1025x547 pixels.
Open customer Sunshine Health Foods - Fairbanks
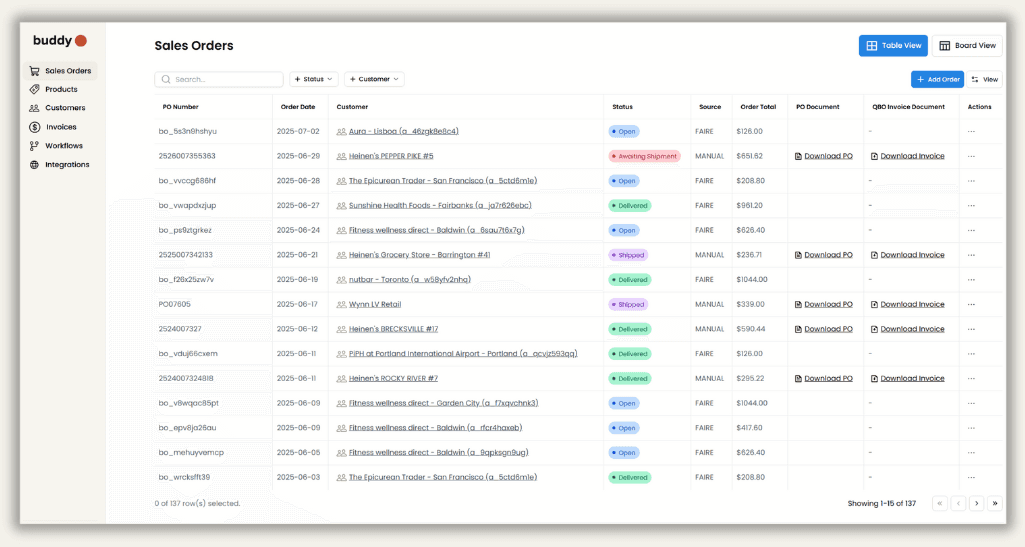(x=440, y=205)
